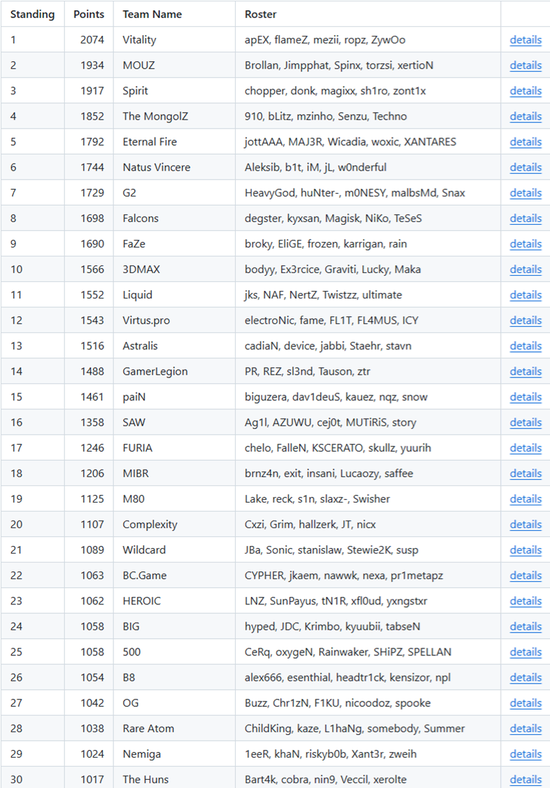
Task: Click the Points column header
Action: (x=88, y=14)
